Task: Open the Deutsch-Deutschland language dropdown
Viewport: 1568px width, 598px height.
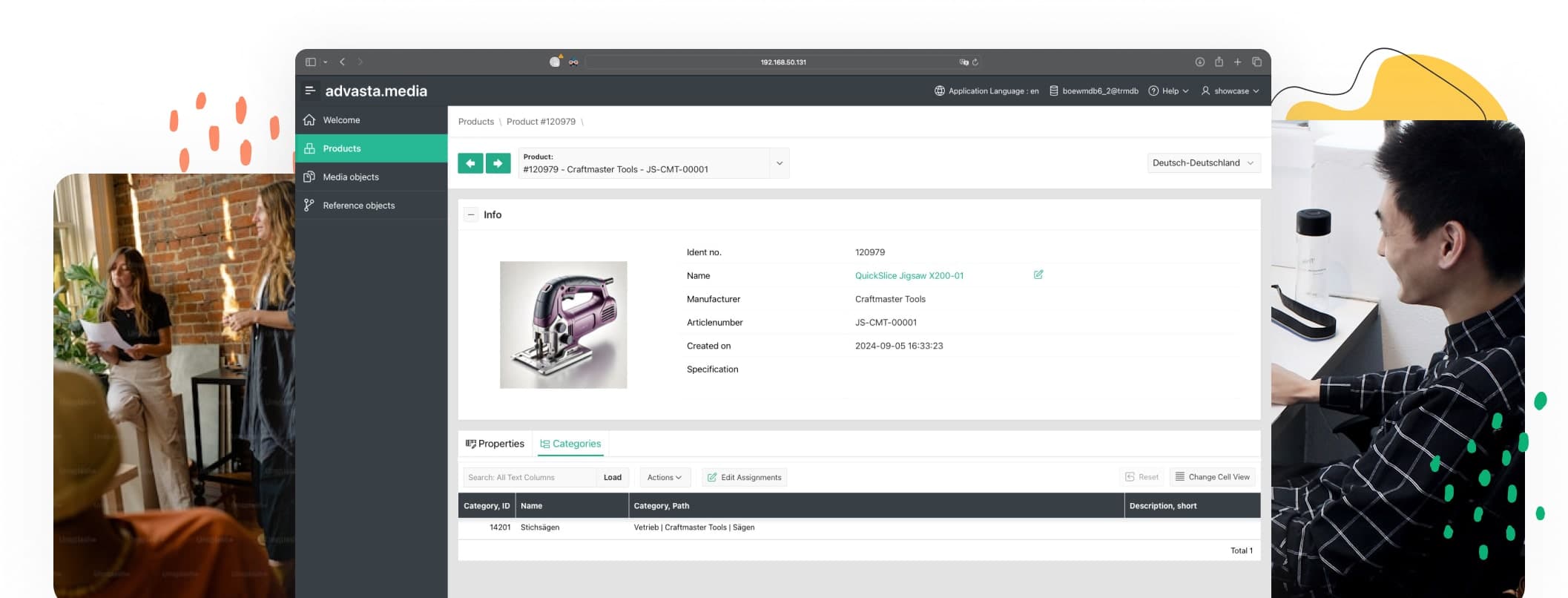Action: [1203, 163]
